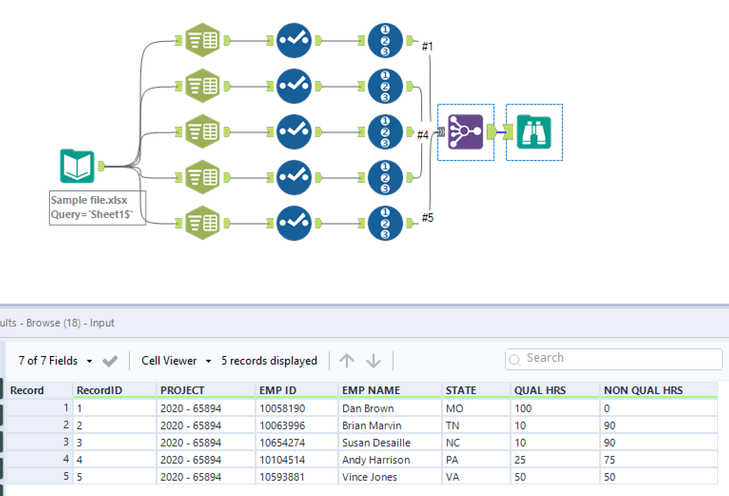Viewport: 729px width, 496px height.
Task: Click the Select tool in the fifth row
Action: tap(294, 223)
